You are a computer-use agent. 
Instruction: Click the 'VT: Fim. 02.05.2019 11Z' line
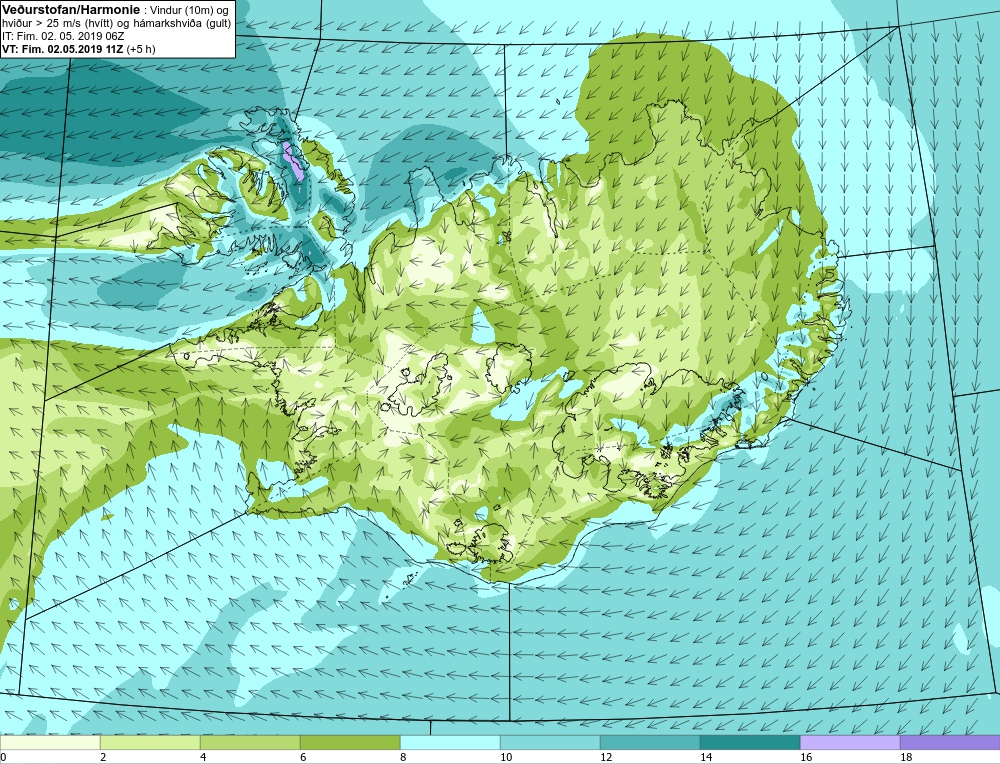click(x=63, y=49)
